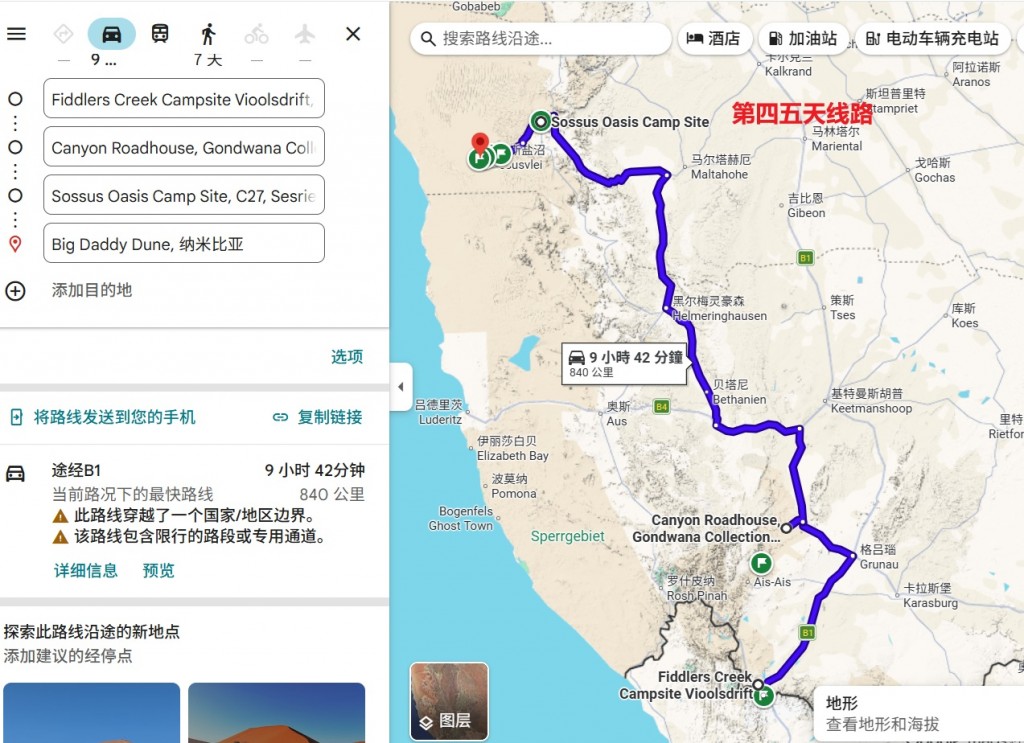
Task: Open the 选项 route options
Action: (x=347, y=356)
